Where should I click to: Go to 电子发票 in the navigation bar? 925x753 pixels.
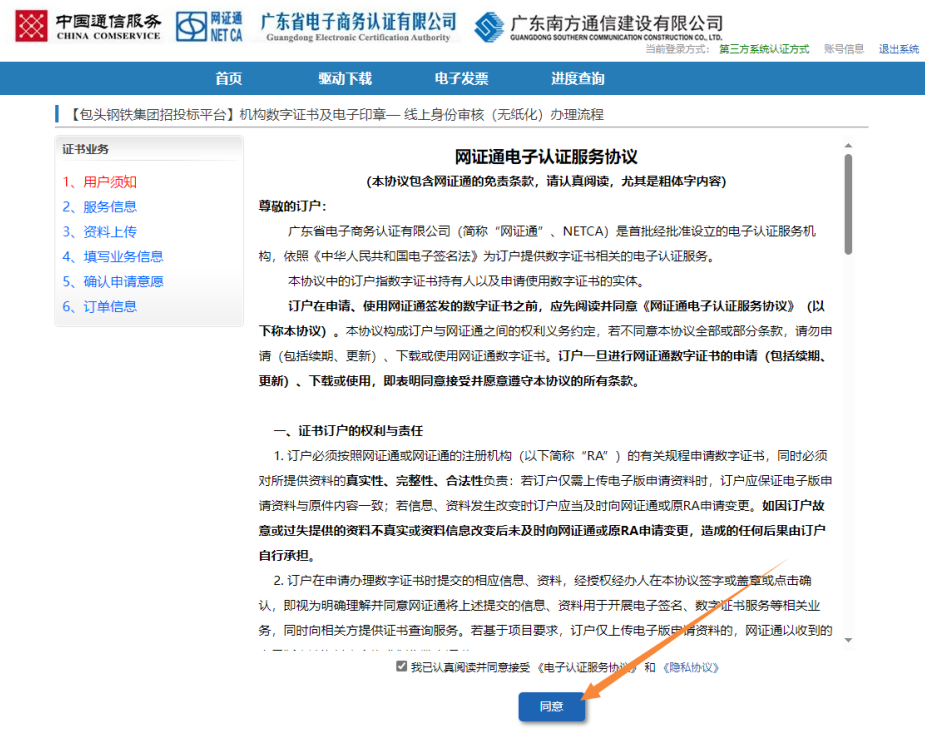coord(461,79)
